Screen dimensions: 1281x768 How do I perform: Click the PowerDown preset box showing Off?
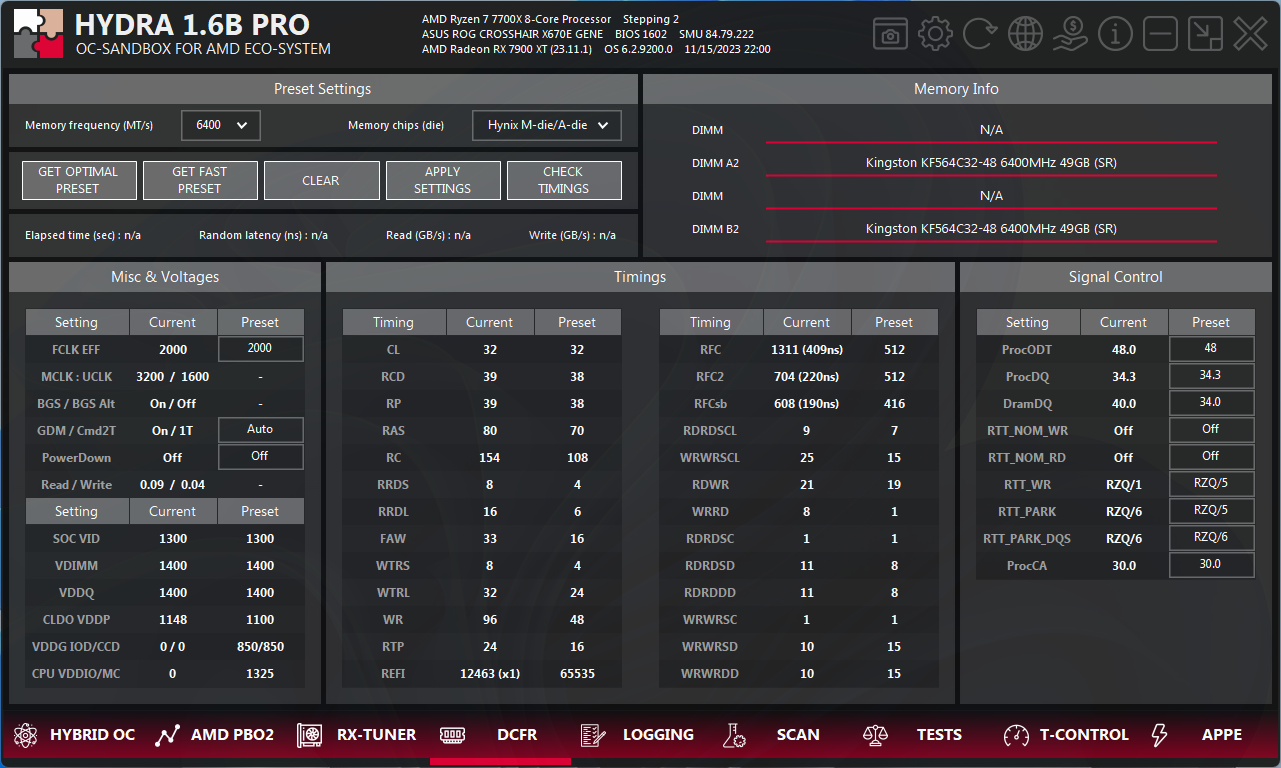[260, 457]
